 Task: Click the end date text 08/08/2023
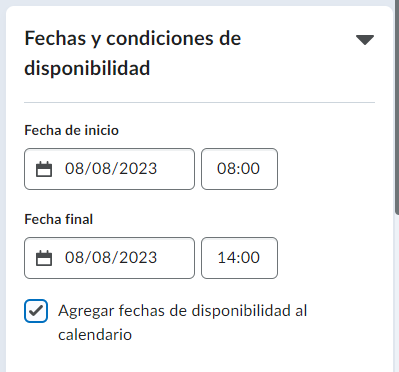point(111,258)
